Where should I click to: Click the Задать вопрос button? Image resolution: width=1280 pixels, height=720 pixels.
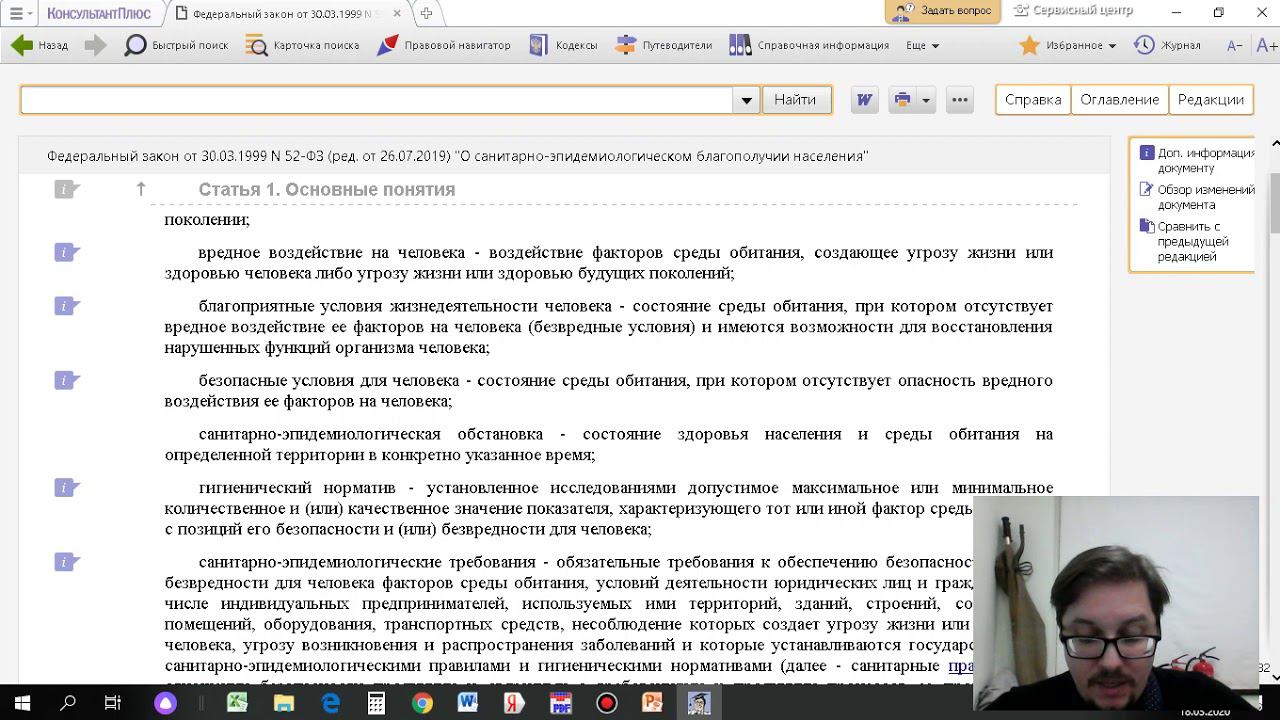[942, 11]
